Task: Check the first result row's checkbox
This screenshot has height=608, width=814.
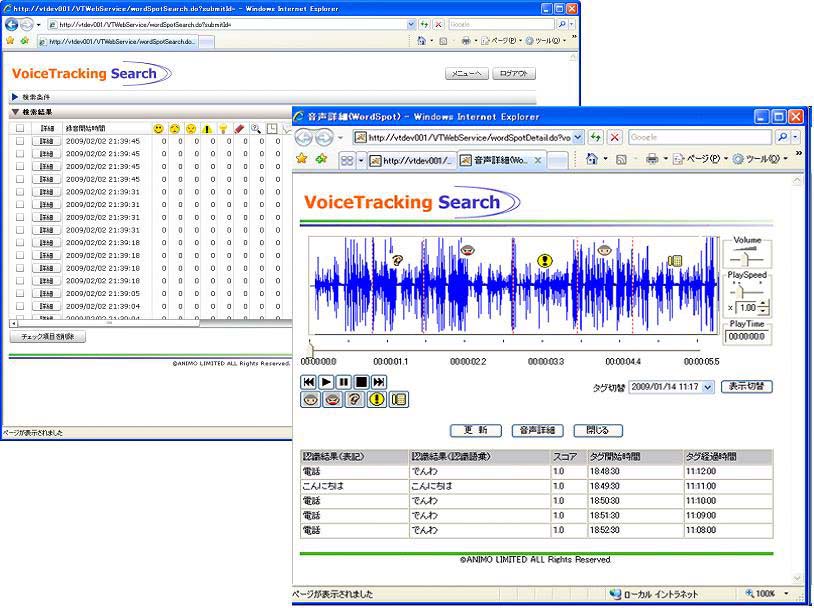Action: point(20,141)
